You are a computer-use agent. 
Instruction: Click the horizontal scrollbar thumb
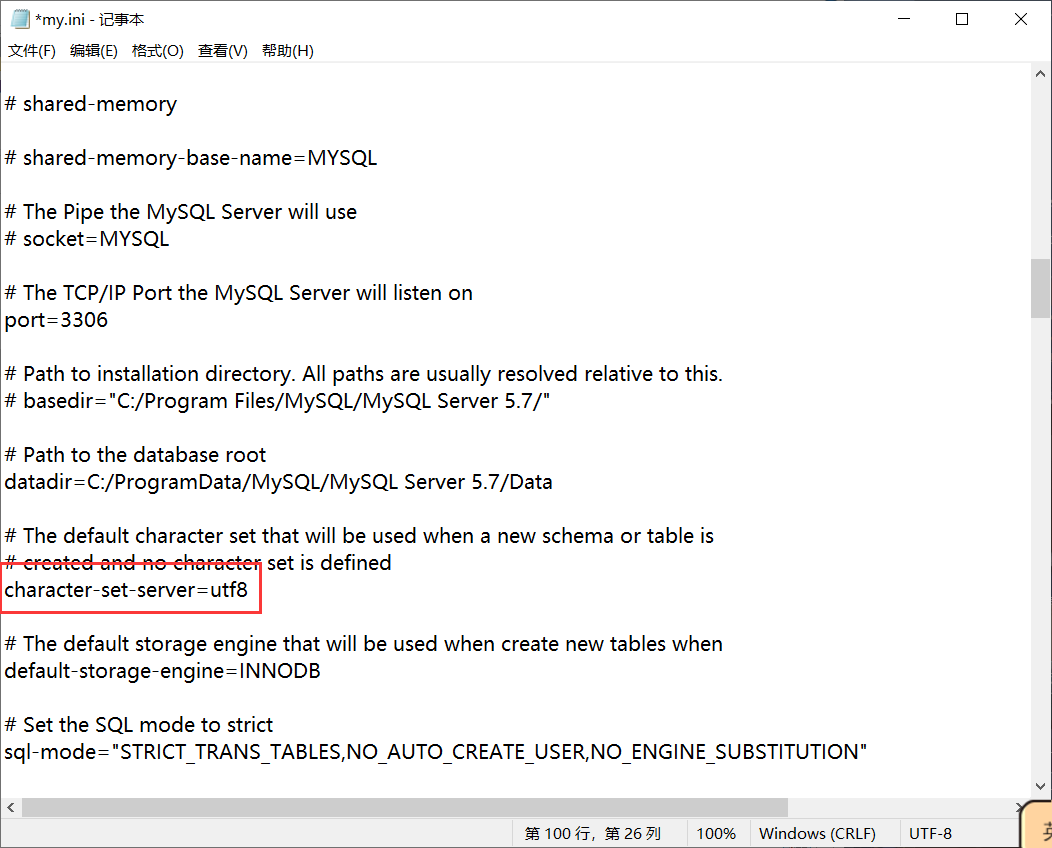point(405,807)
